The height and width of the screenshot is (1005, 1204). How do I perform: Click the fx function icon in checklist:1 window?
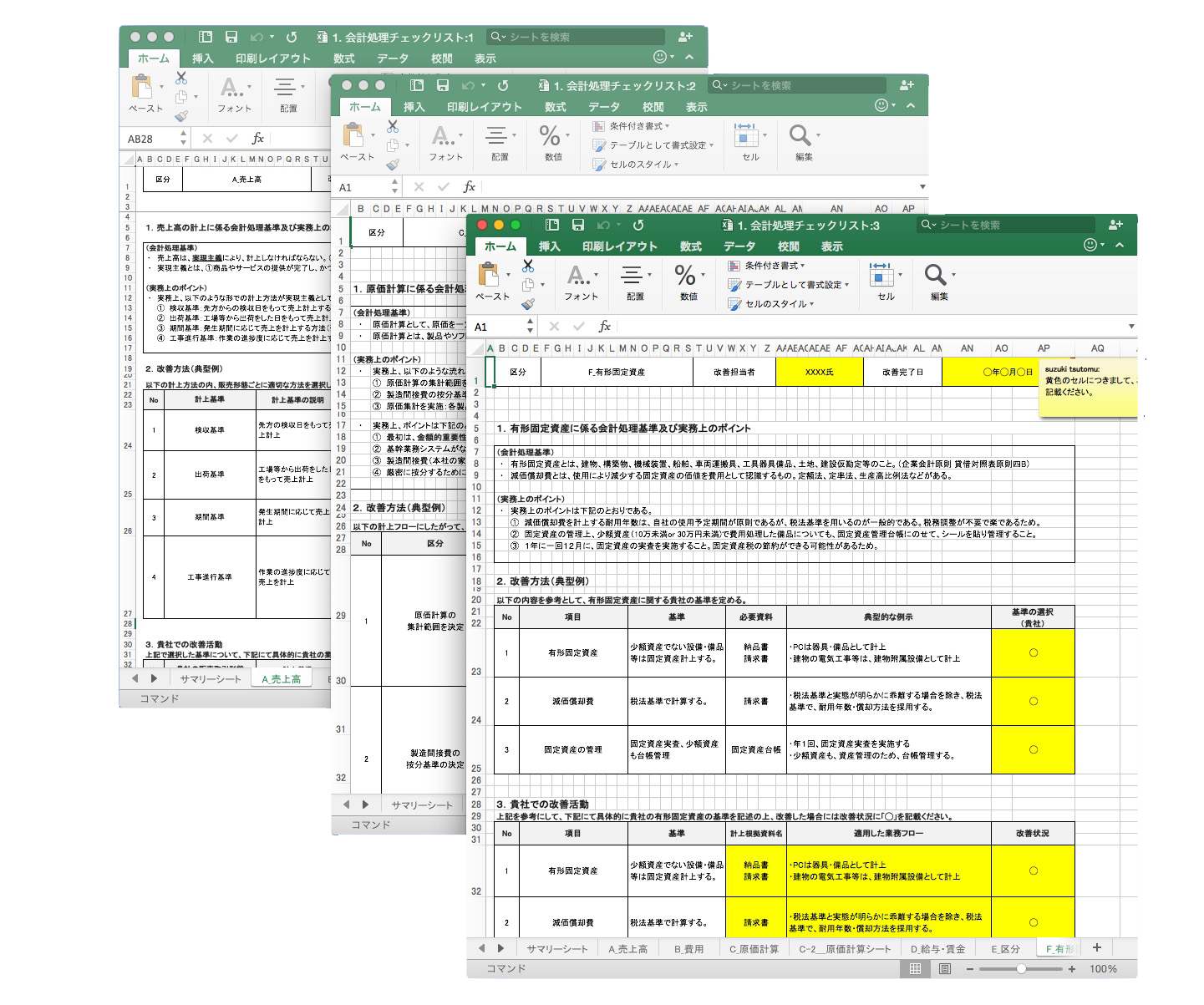pos(258,139)
